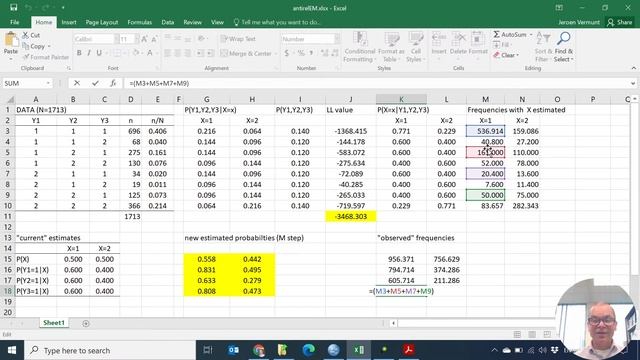Select yellow cell with 0.558
This screenshot has height=360, width=640.
coord(207,259)
